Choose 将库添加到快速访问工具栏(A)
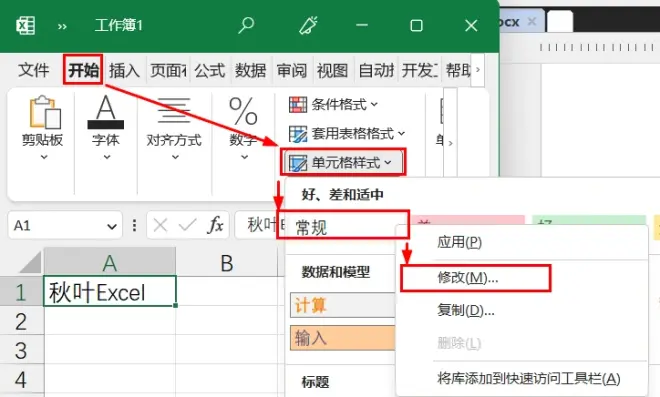 tap(522, 378)
